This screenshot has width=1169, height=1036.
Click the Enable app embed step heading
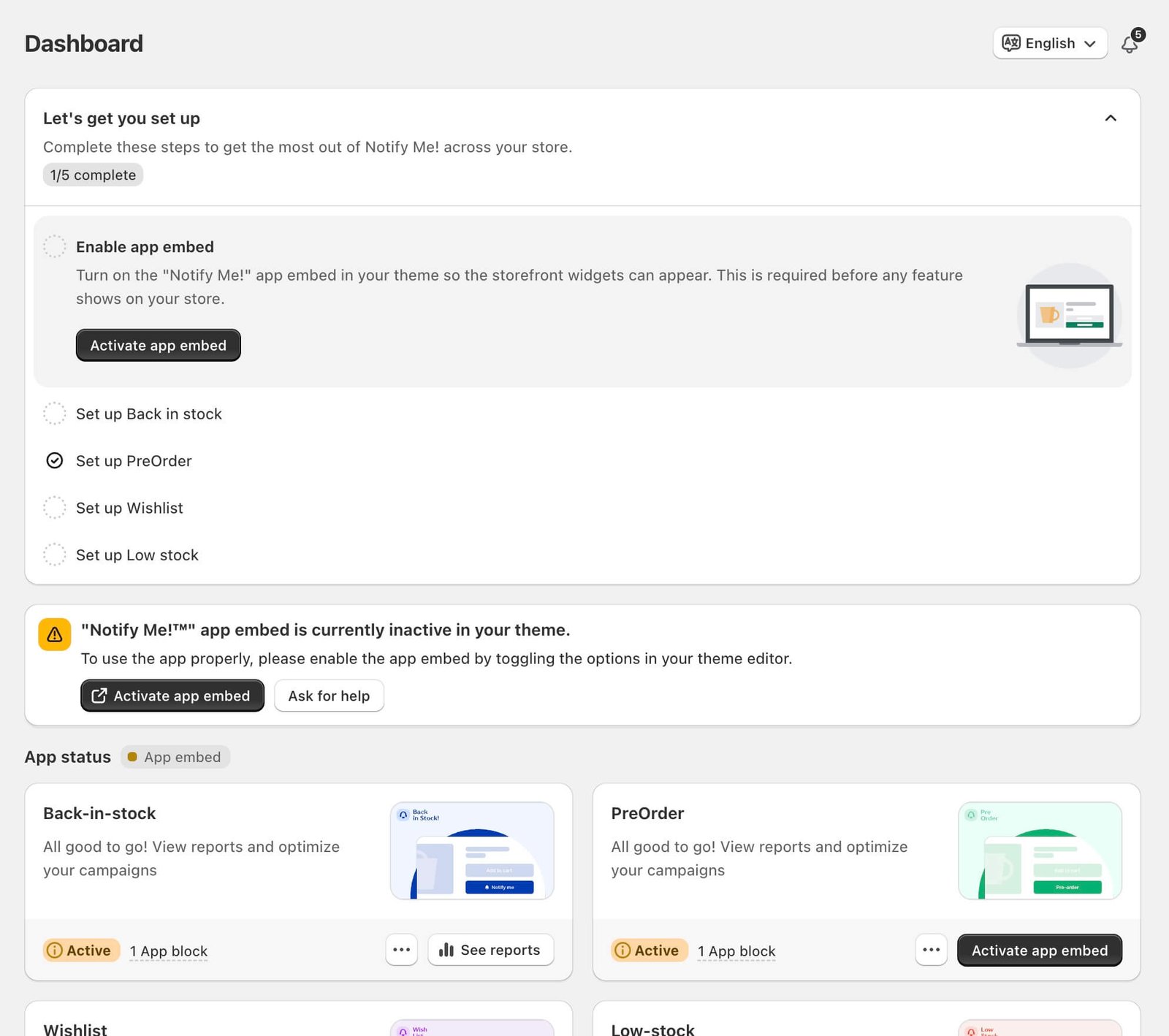[145, 247]
